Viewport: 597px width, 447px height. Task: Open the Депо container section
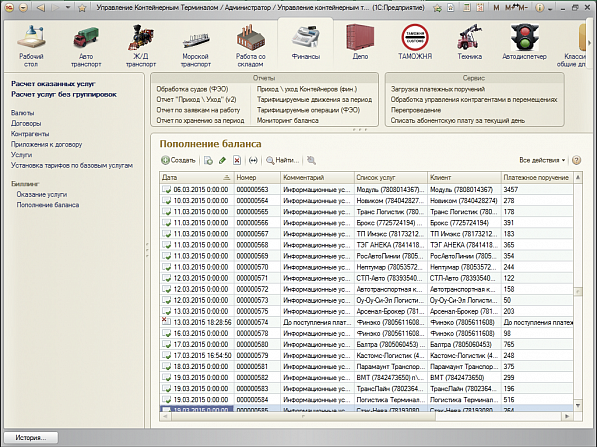pos(360,42)
